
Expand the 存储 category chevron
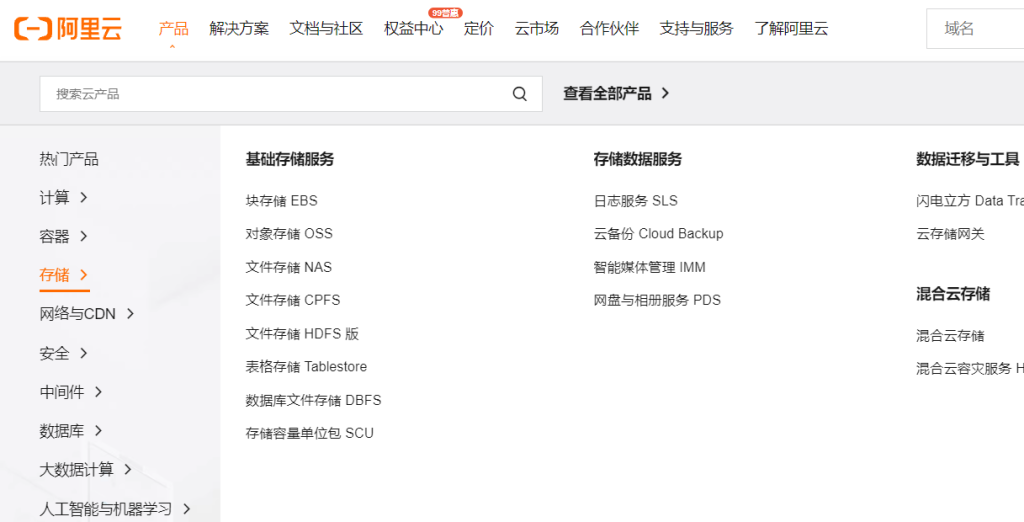[84, 275]
